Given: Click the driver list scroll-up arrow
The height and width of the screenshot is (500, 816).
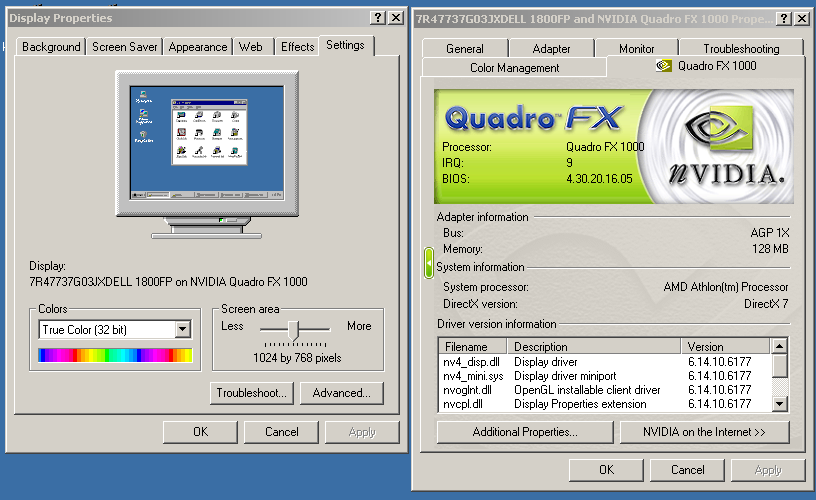Looking at the screenshot, I should (779, 346).
